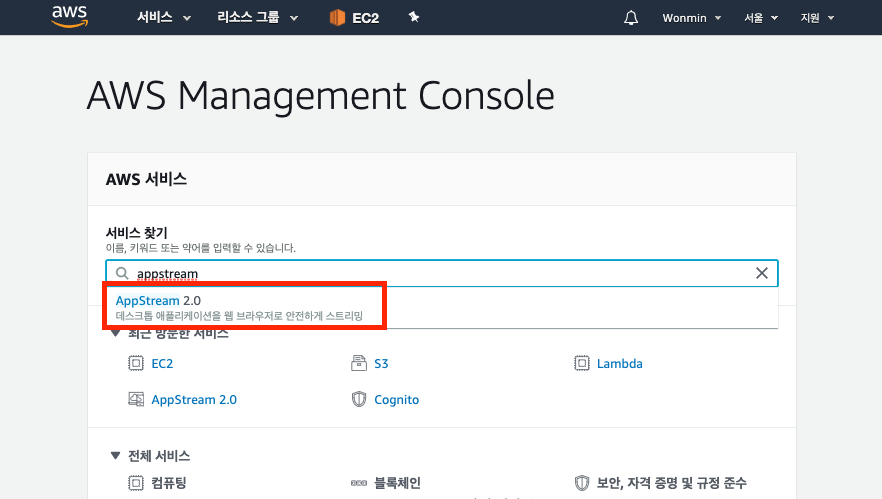Click the orange EC2 cube icon
The height and width of the screenshot is (499, 882).
point(337,18)
